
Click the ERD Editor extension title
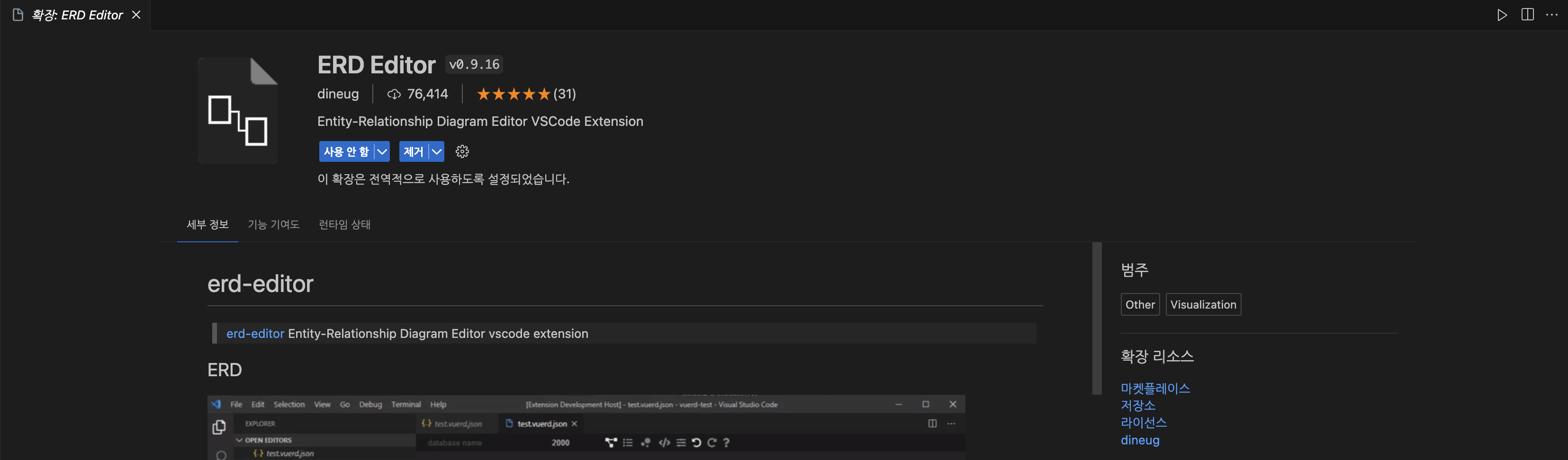376,64
